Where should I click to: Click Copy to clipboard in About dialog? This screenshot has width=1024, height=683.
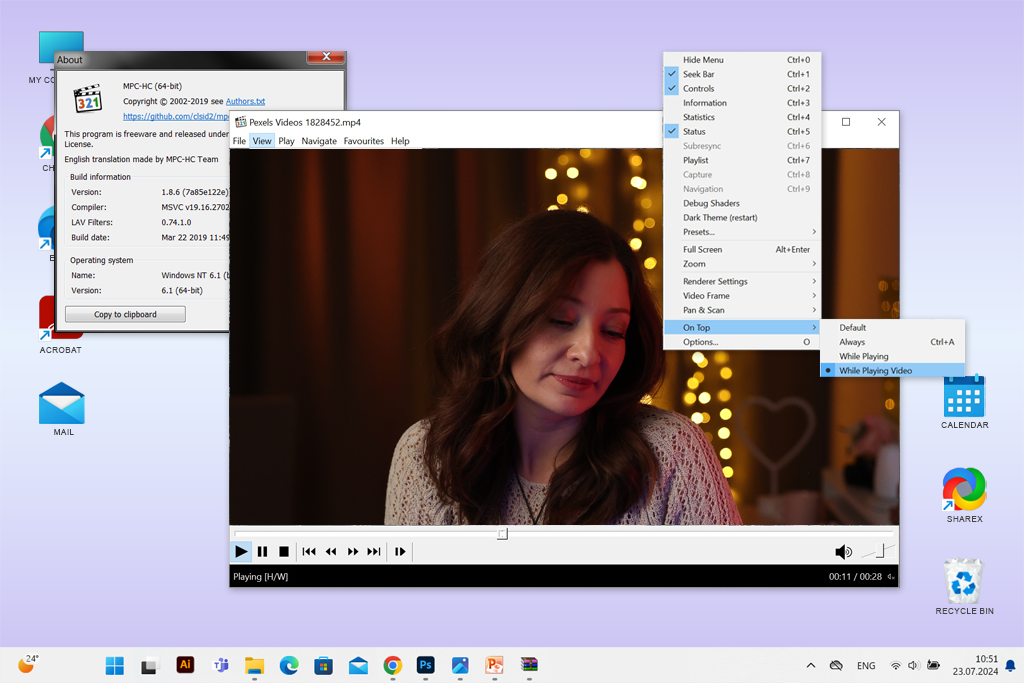(125, 314)
